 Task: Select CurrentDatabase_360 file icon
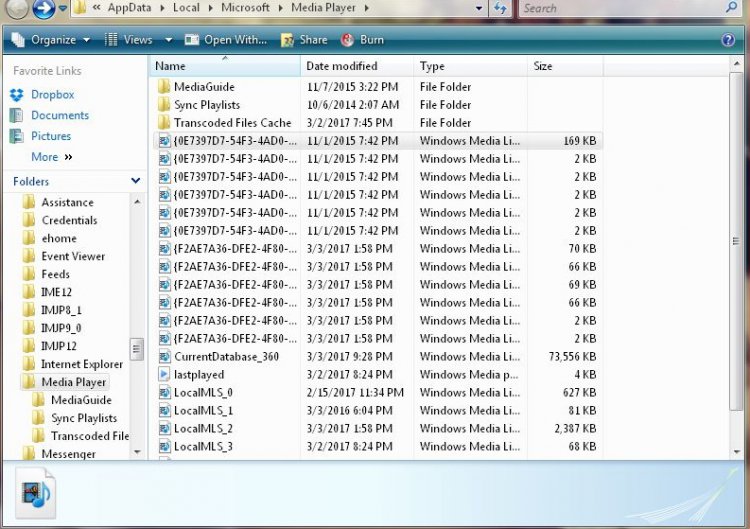click(x=164, y=356)
